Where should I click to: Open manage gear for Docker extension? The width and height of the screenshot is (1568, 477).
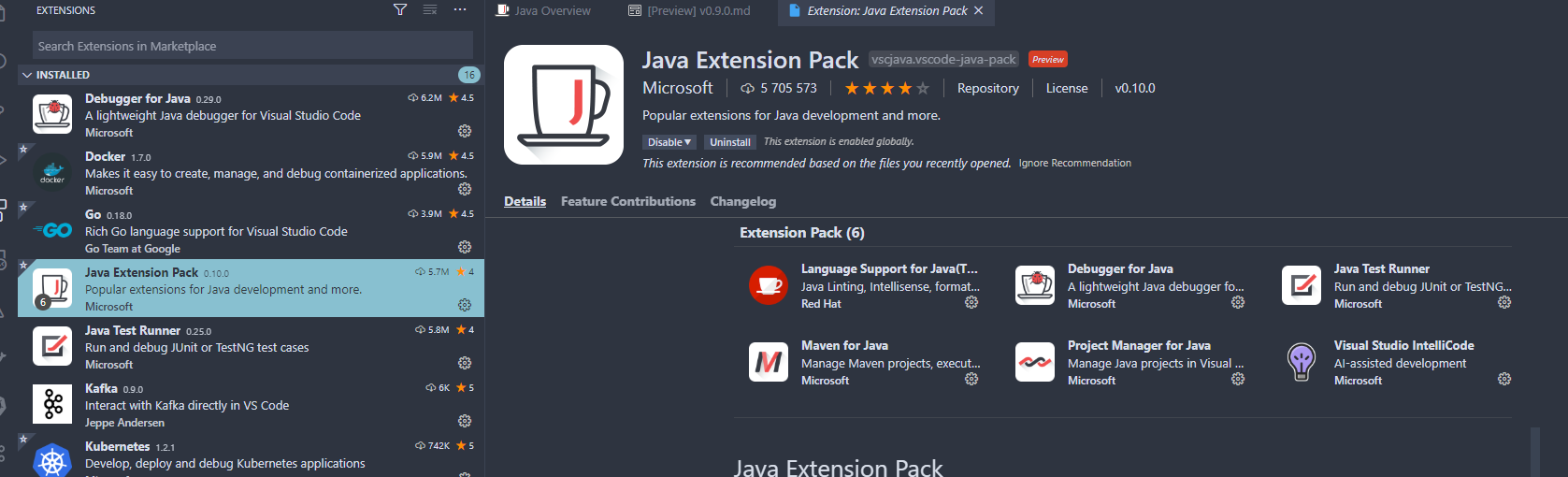point(465,189)
